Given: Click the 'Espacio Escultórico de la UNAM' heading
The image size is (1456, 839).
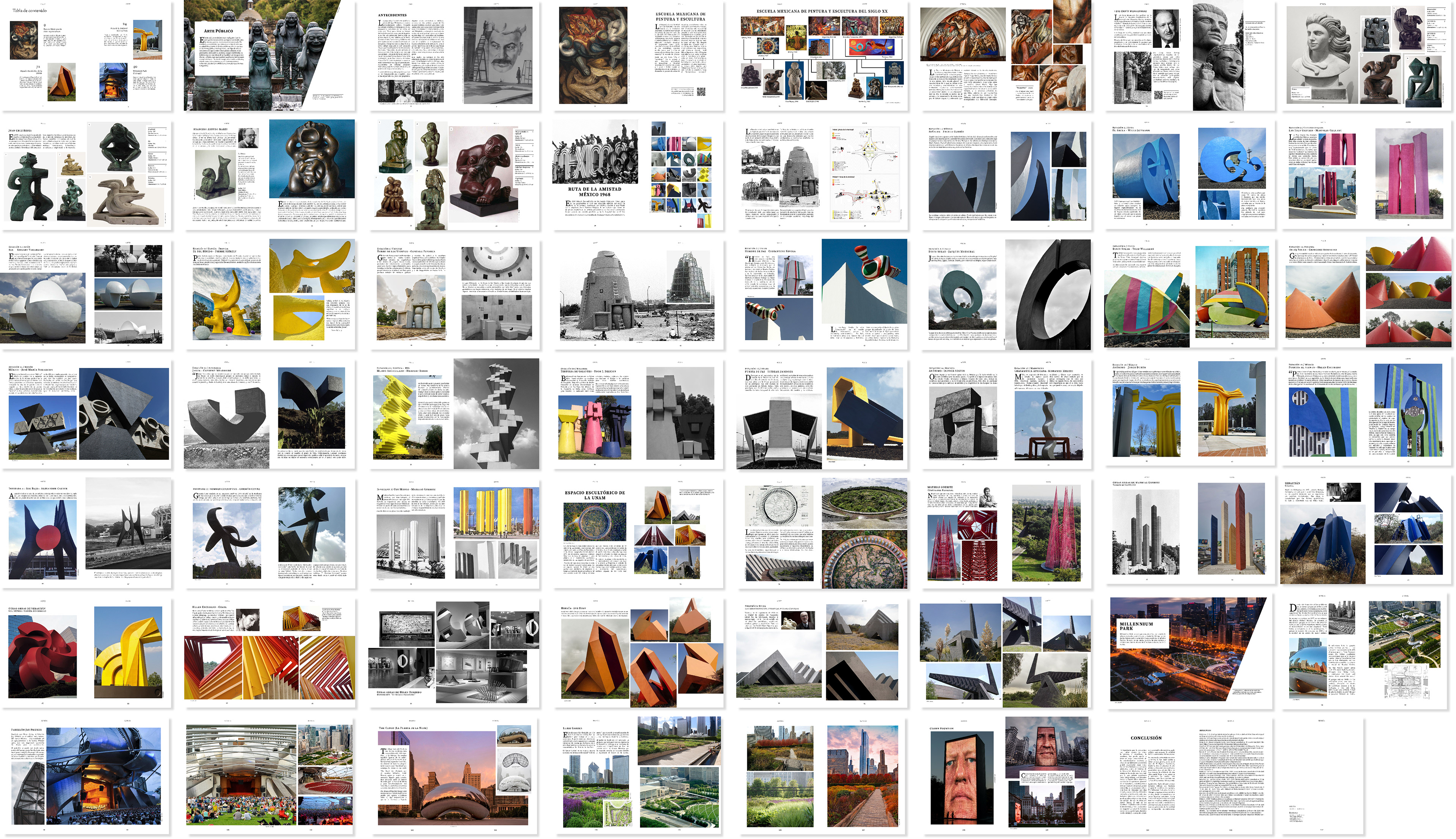Looking at the screenshot, I should pyautogui.click(x=595, y=495).
